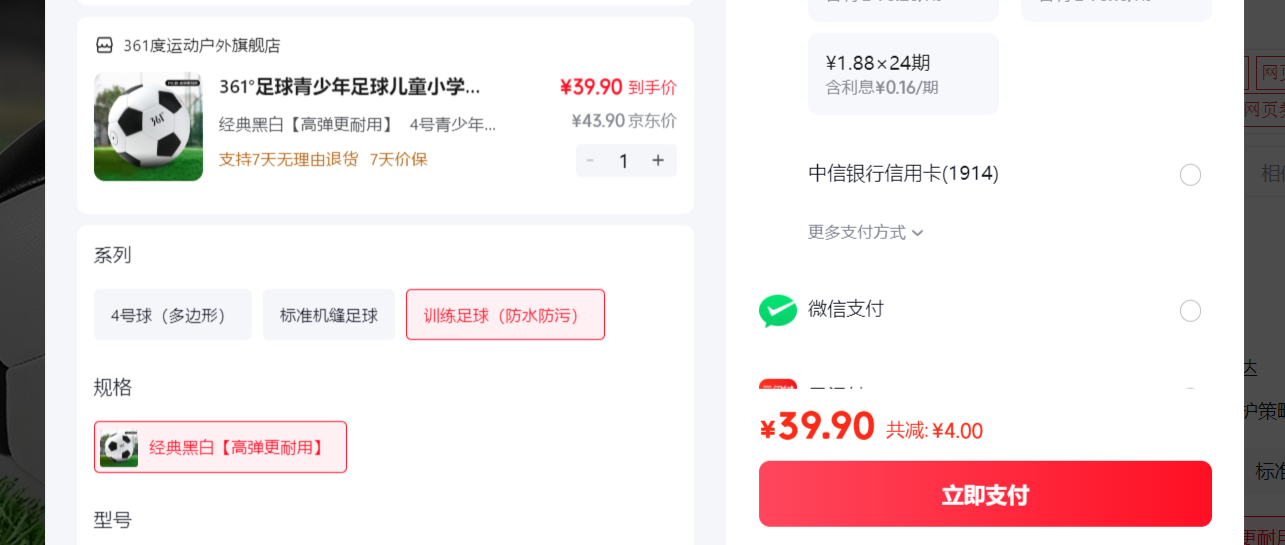Select 经典黑白【高弹更耐用】 specification
The height and width of the screenshot is (545, 1285).
pos(220,447)
